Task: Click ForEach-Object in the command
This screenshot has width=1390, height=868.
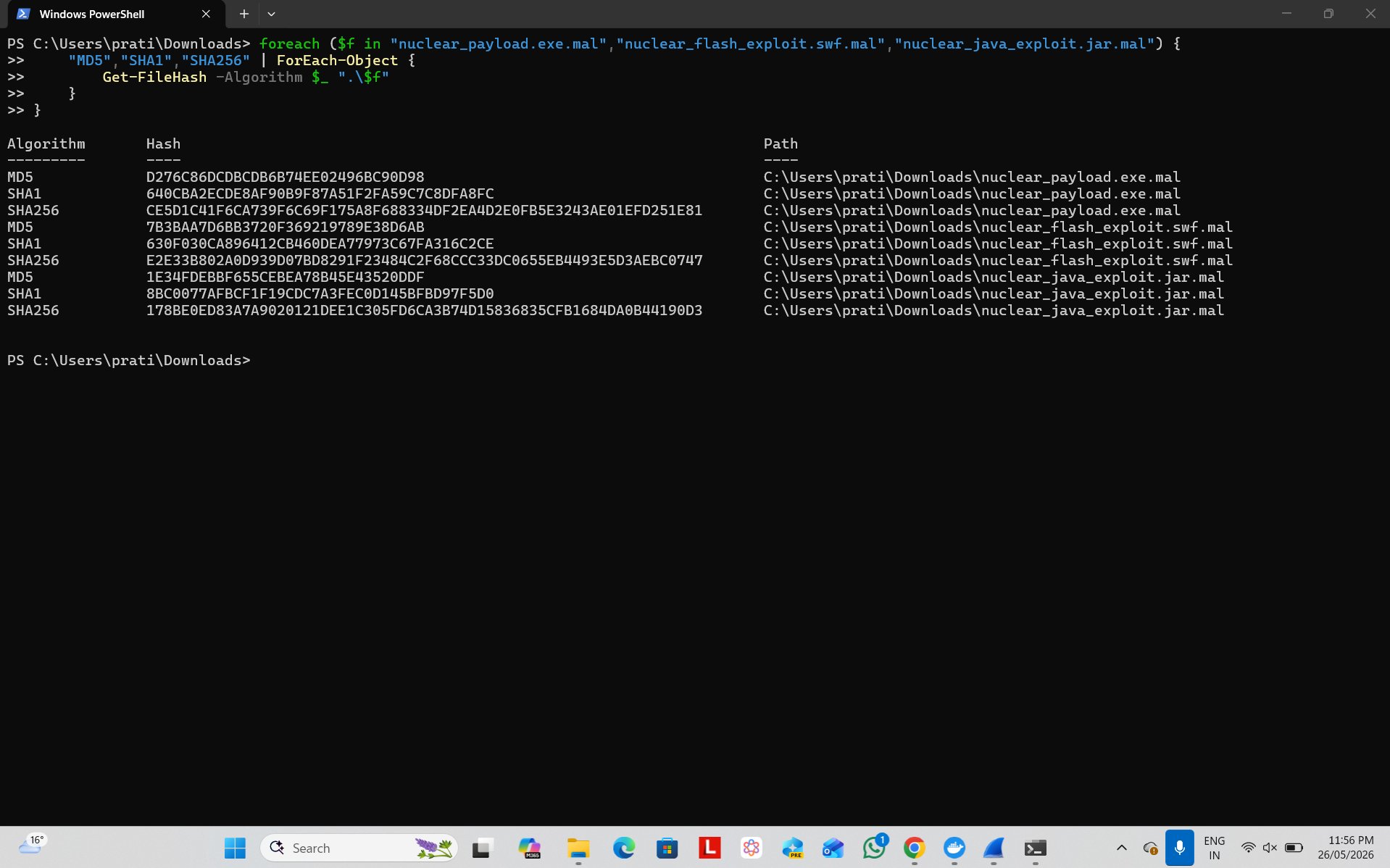Action: click(337, 60)
